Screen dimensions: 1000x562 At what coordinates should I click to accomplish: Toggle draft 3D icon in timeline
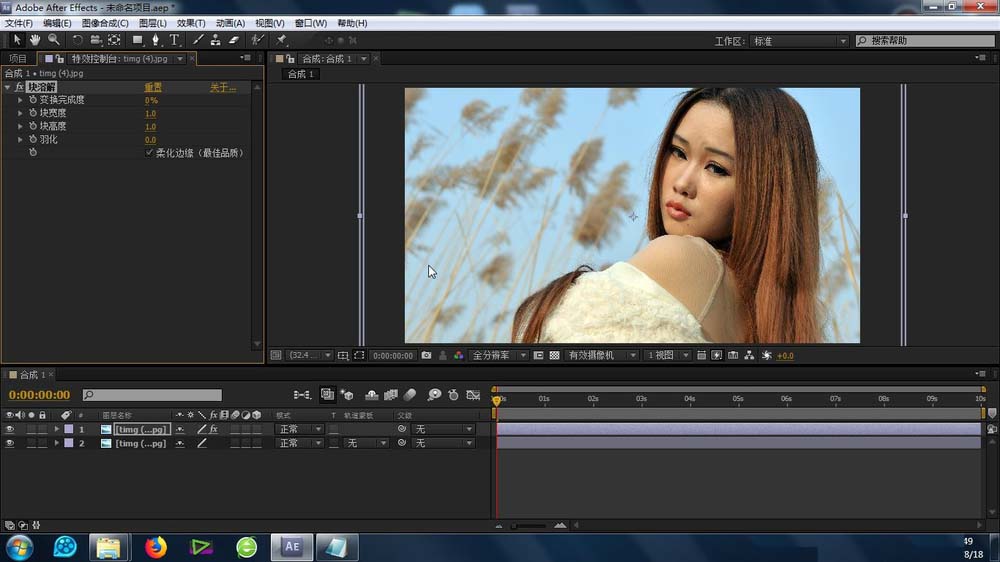(348, 395)
